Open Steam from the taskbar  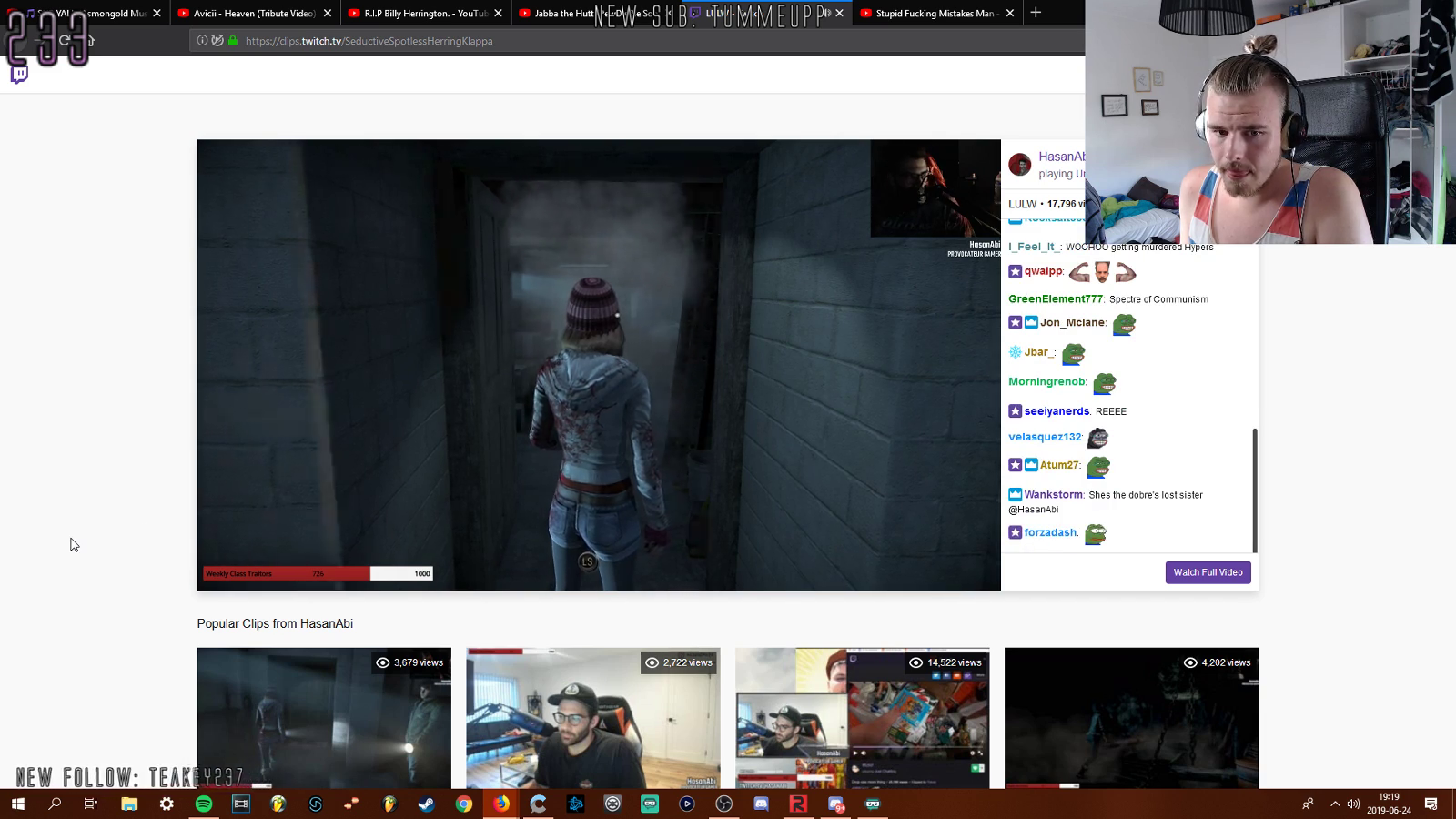(426, 804)
